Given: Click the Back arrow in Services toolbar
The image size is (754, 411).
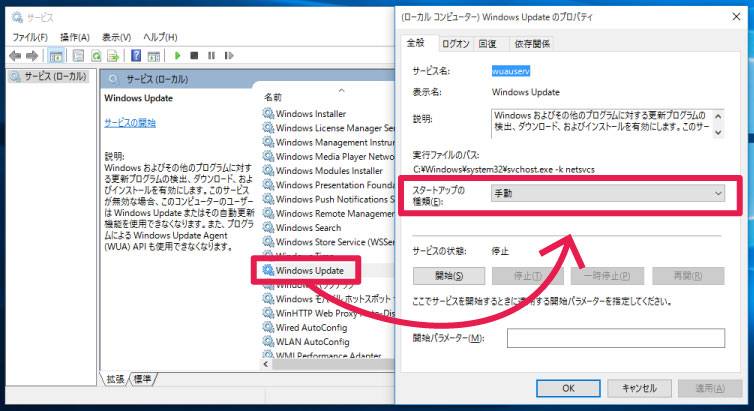Looking at the screenshot, I should pyautogui.click(x=15, y=56).
